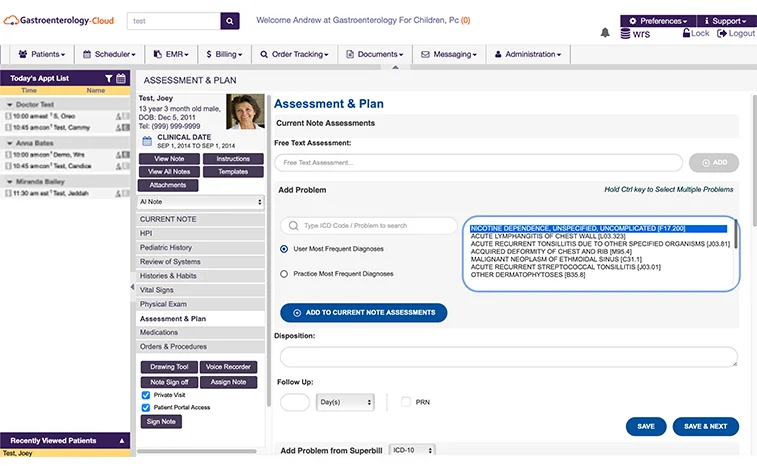Click the Gastroenterology-Cloud logo
The width and height of the screenshot is (757, 466).
coord(59,20)
